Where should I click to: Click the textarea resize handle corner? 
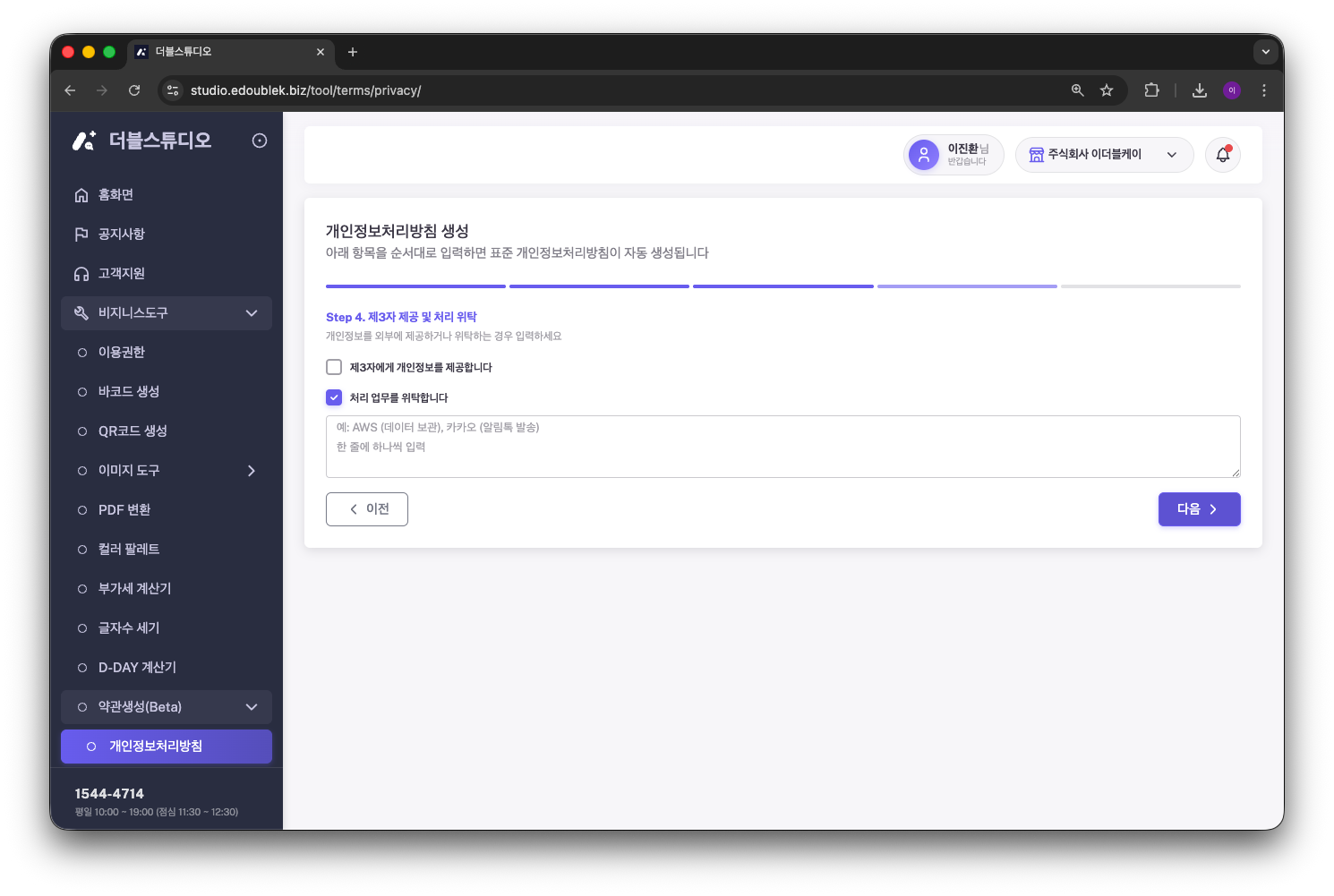coord(1236,473)
